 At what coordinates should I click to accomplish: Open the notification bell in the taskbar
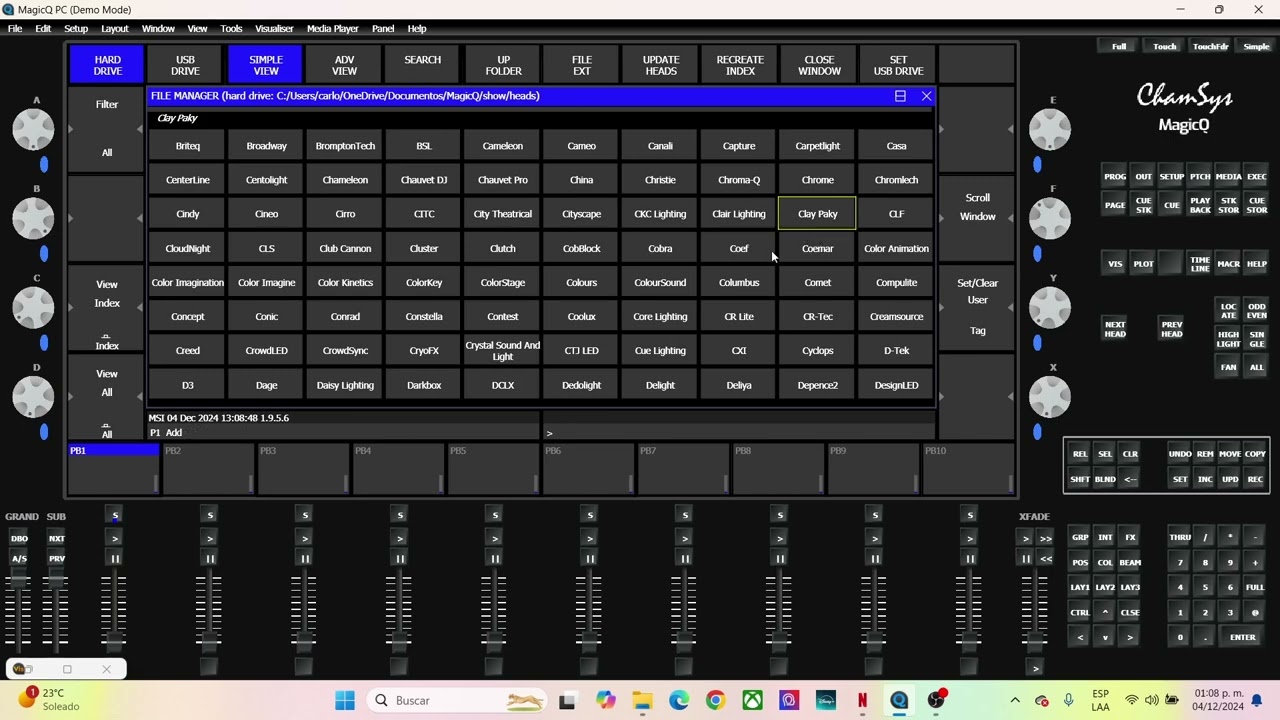(x=1257, y=700)
